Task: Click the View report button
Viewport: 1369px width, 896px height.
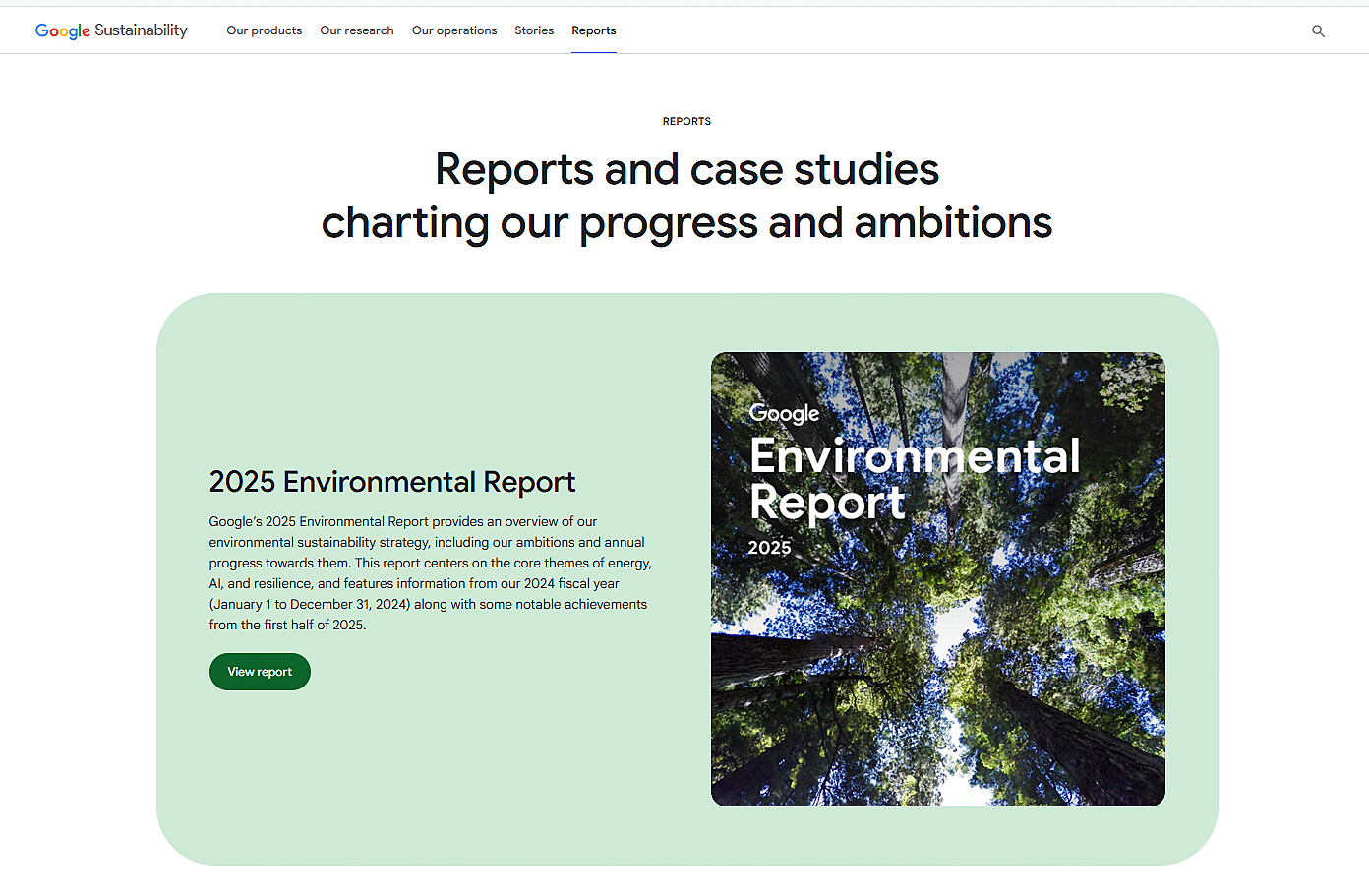Action: [x=260, y=672]
